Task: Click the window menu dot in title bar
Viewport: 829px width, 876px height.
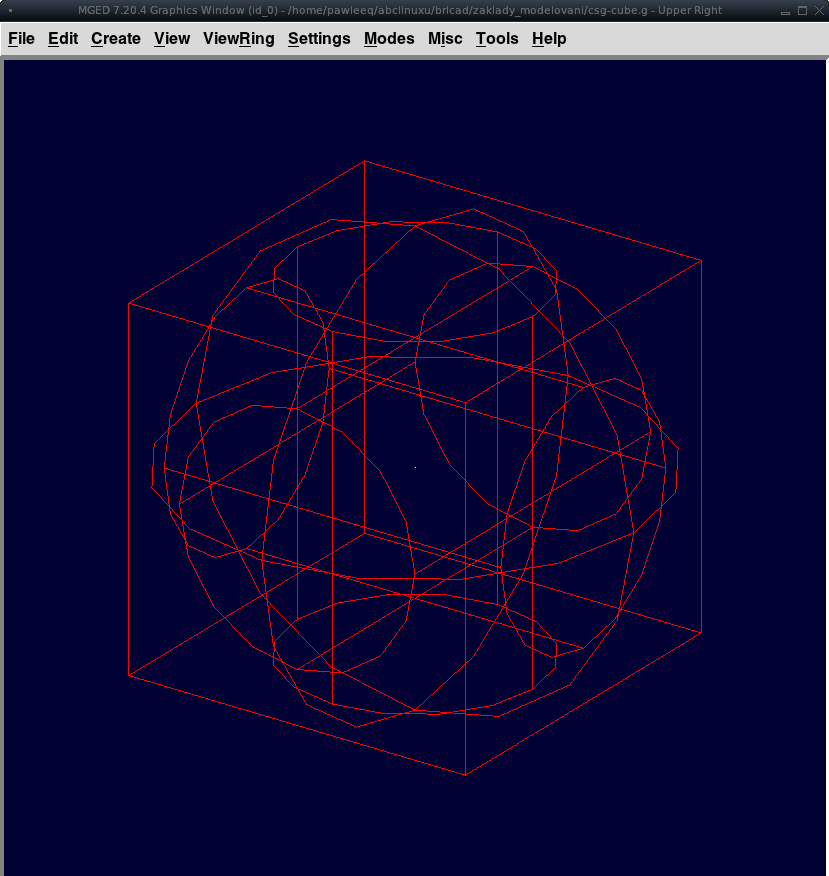Action: click(11, 11)
